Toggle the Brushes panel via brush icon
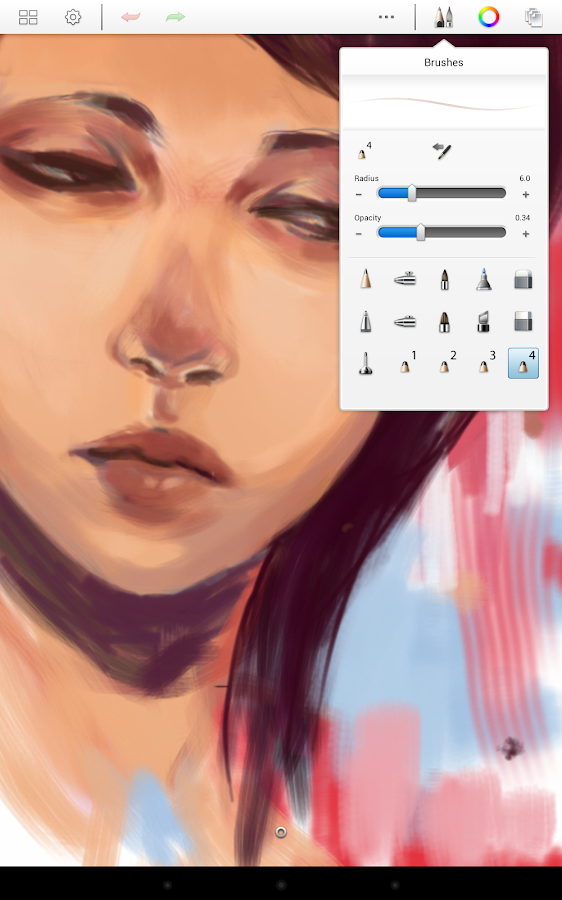 (443, 17)
